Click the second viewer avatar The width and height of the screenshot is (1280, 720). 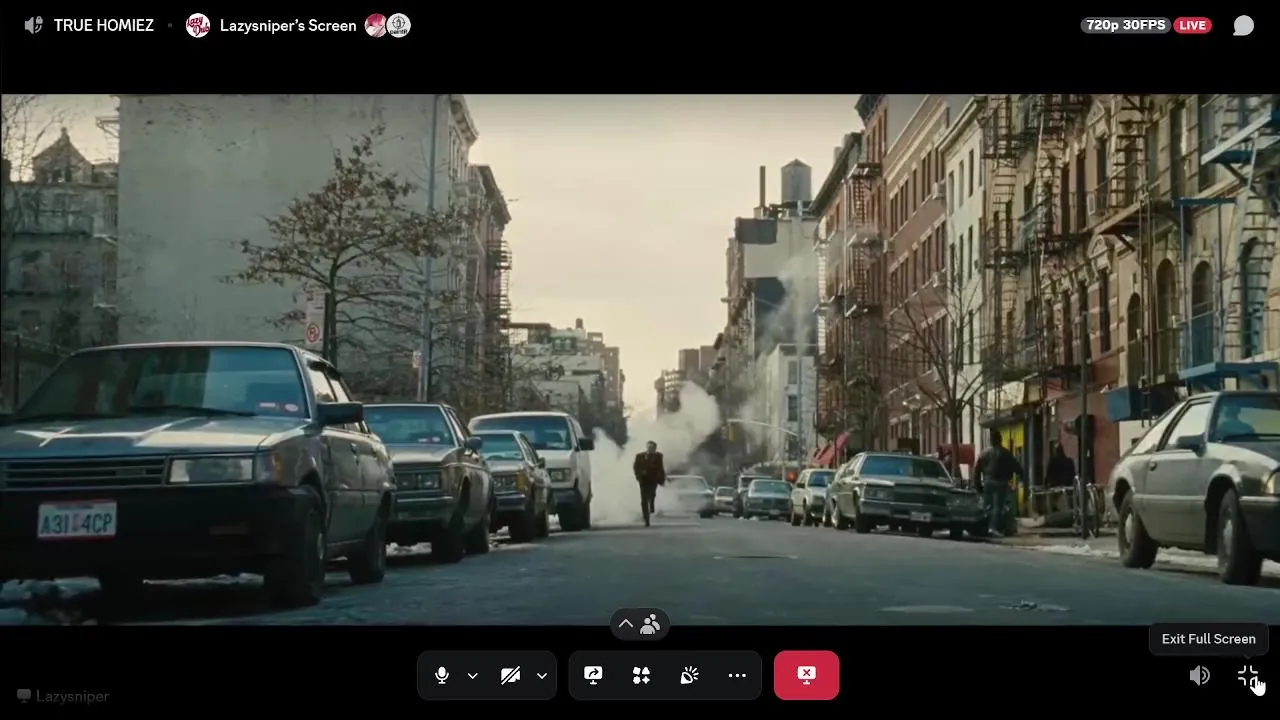pyautogui.click(x=399, y=26)
